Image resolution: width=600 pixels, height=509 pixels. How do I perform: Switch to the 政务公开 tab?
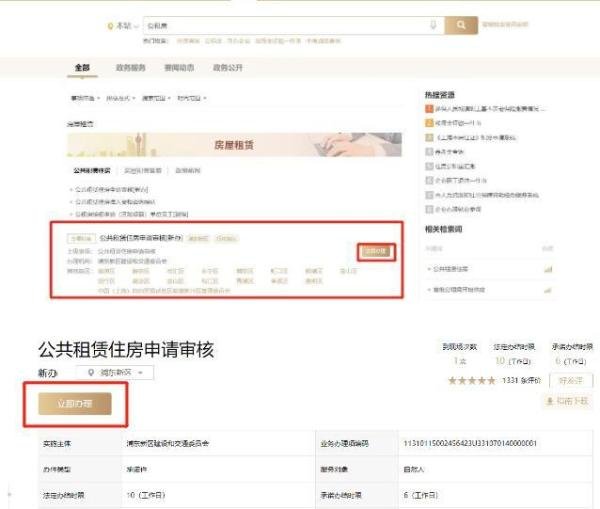[x=228, y=68]
